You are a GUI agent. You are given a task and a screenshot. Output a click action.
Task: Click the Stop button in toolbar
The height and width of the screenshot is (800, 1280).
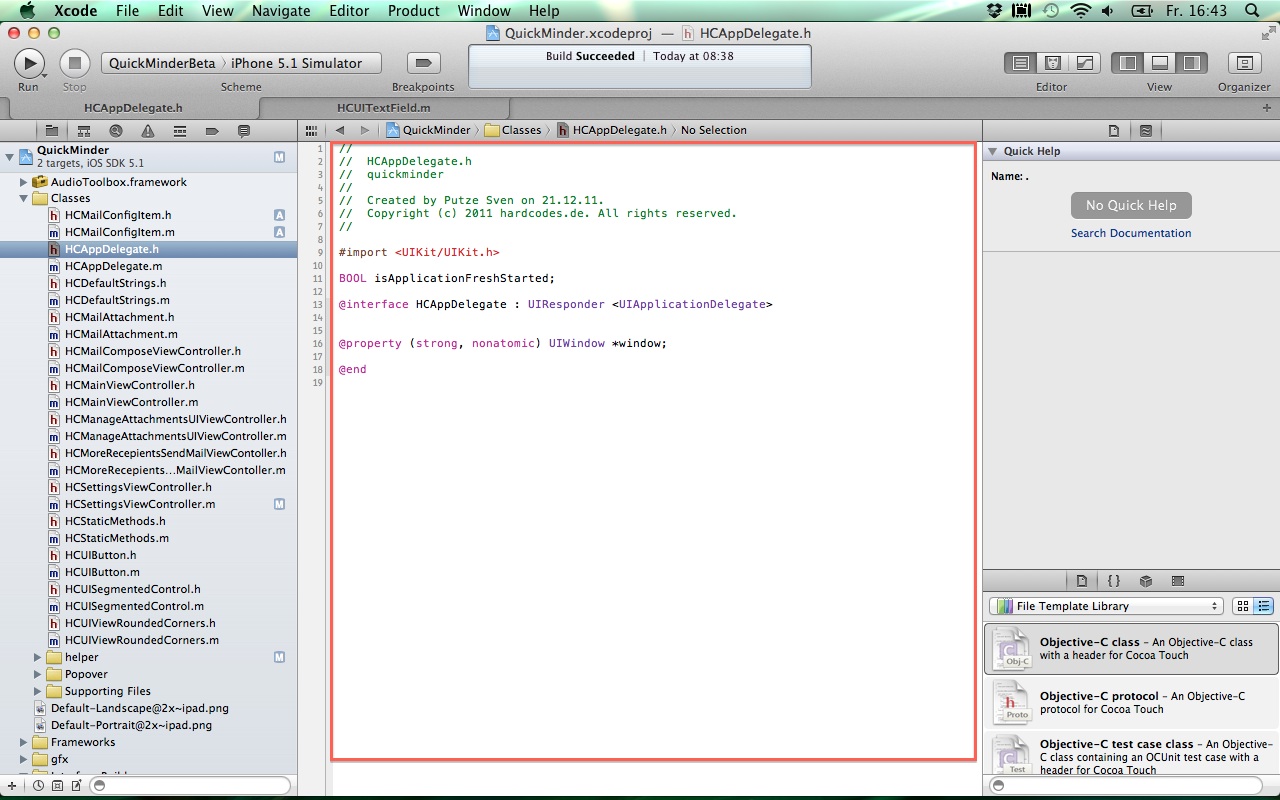click(74, 63)
